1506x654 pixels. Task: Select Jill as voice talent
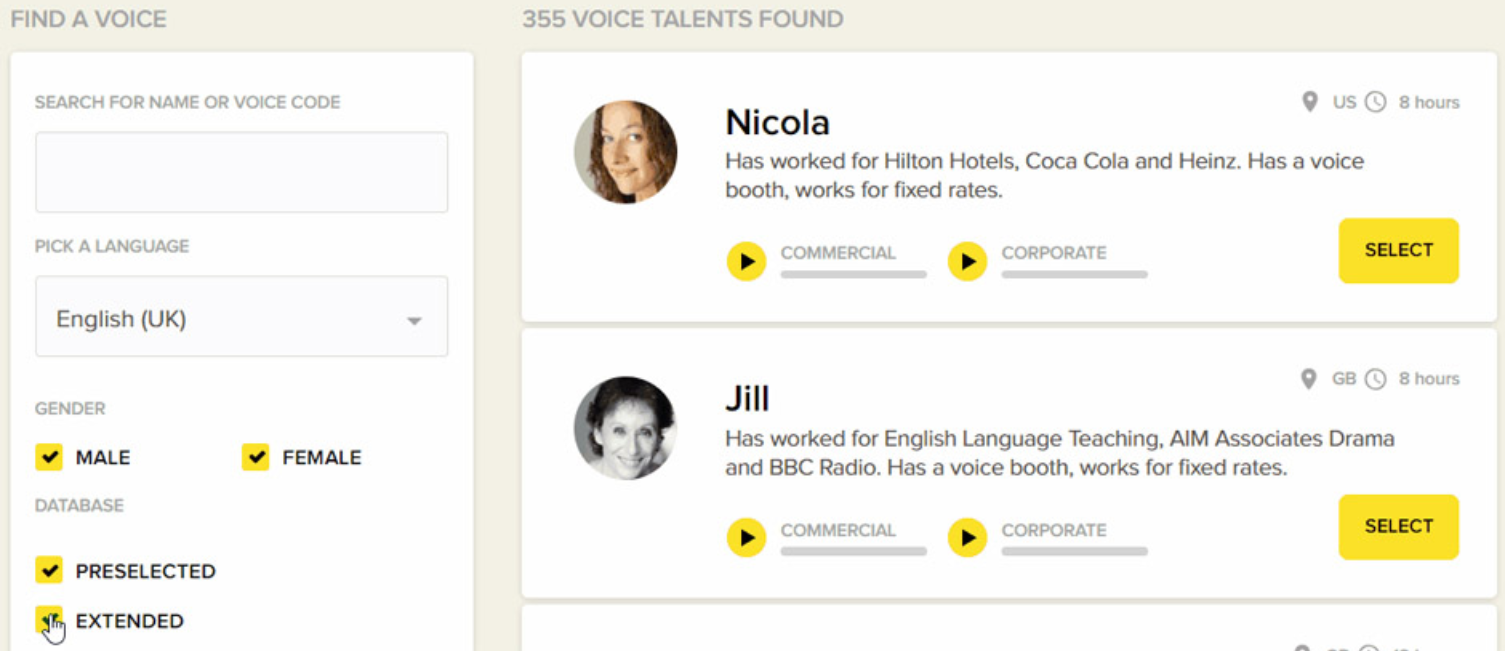click(x=1398, y=527)
